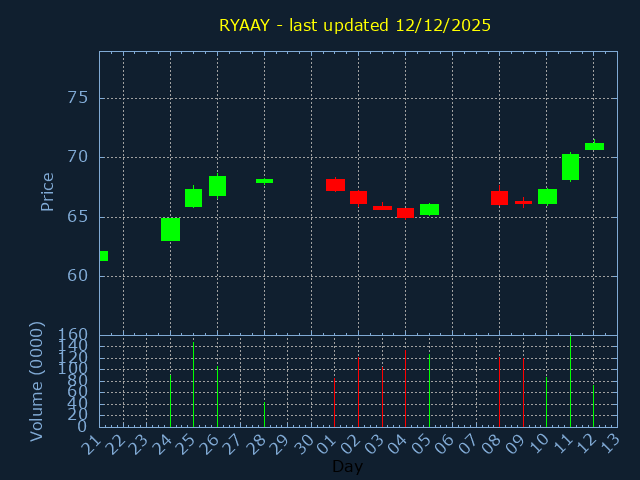640x480 pixels.
Task: Select the red candlestick for day 08
Action: pyautogui.click(x=499, y=198)
